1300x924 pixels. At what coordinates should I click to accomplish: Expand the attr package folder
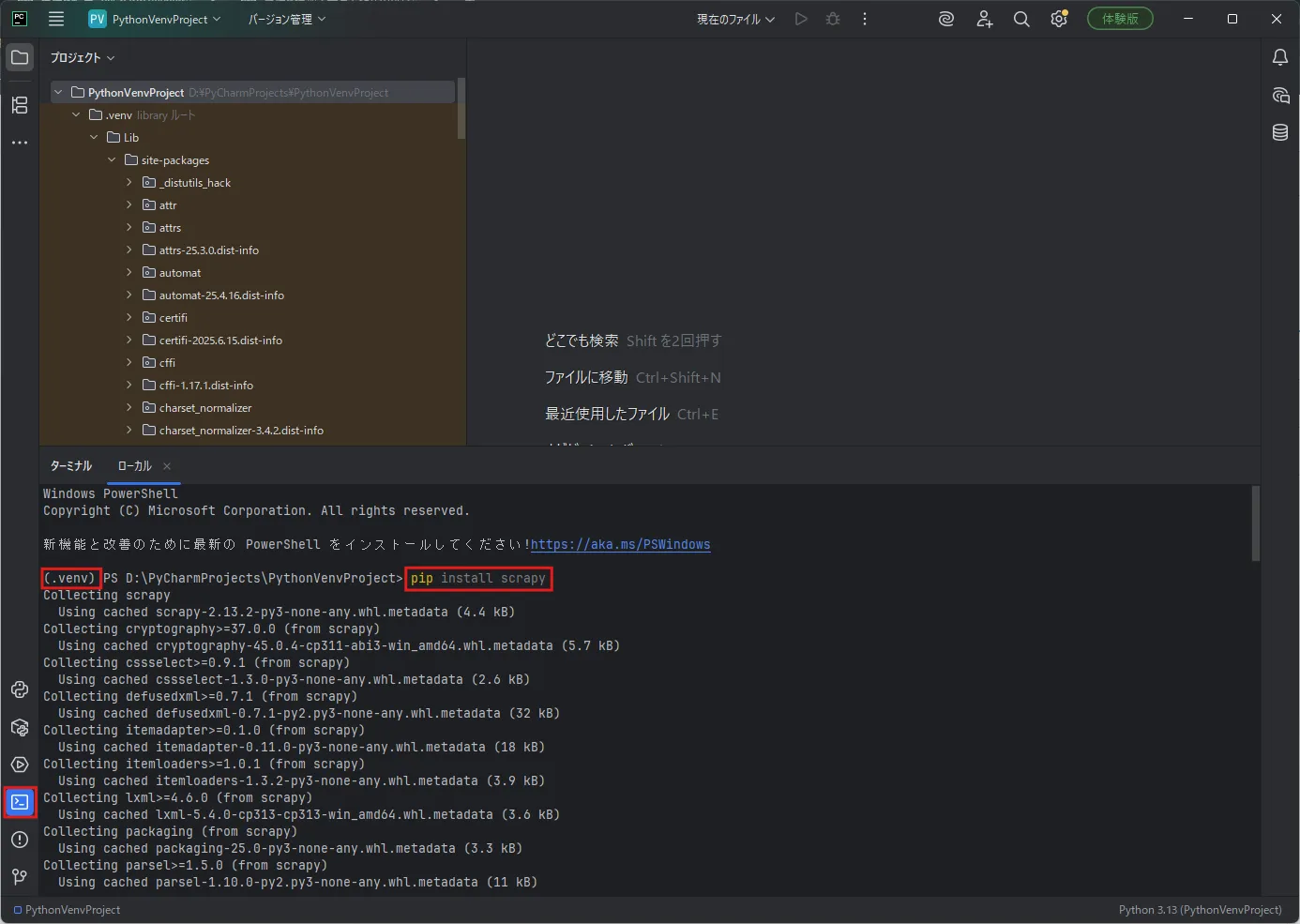click(x=129, y=204)
